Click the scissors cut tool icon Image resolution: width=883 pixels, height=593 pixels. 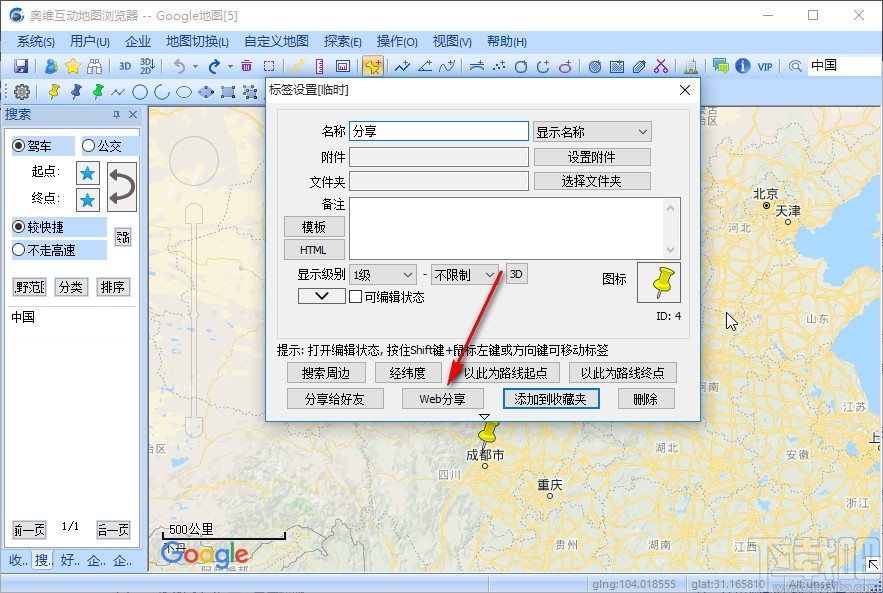tap(660, 67)
